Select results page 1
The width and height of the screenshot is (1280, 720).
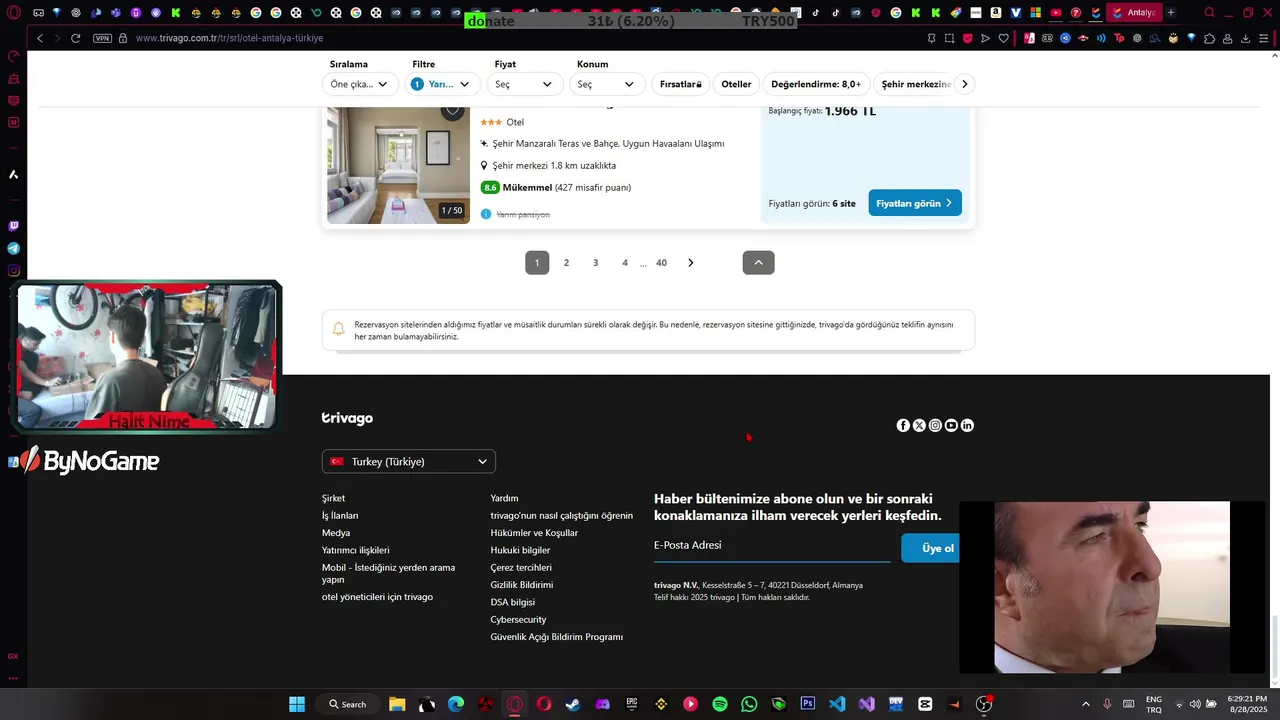(537, 262)
